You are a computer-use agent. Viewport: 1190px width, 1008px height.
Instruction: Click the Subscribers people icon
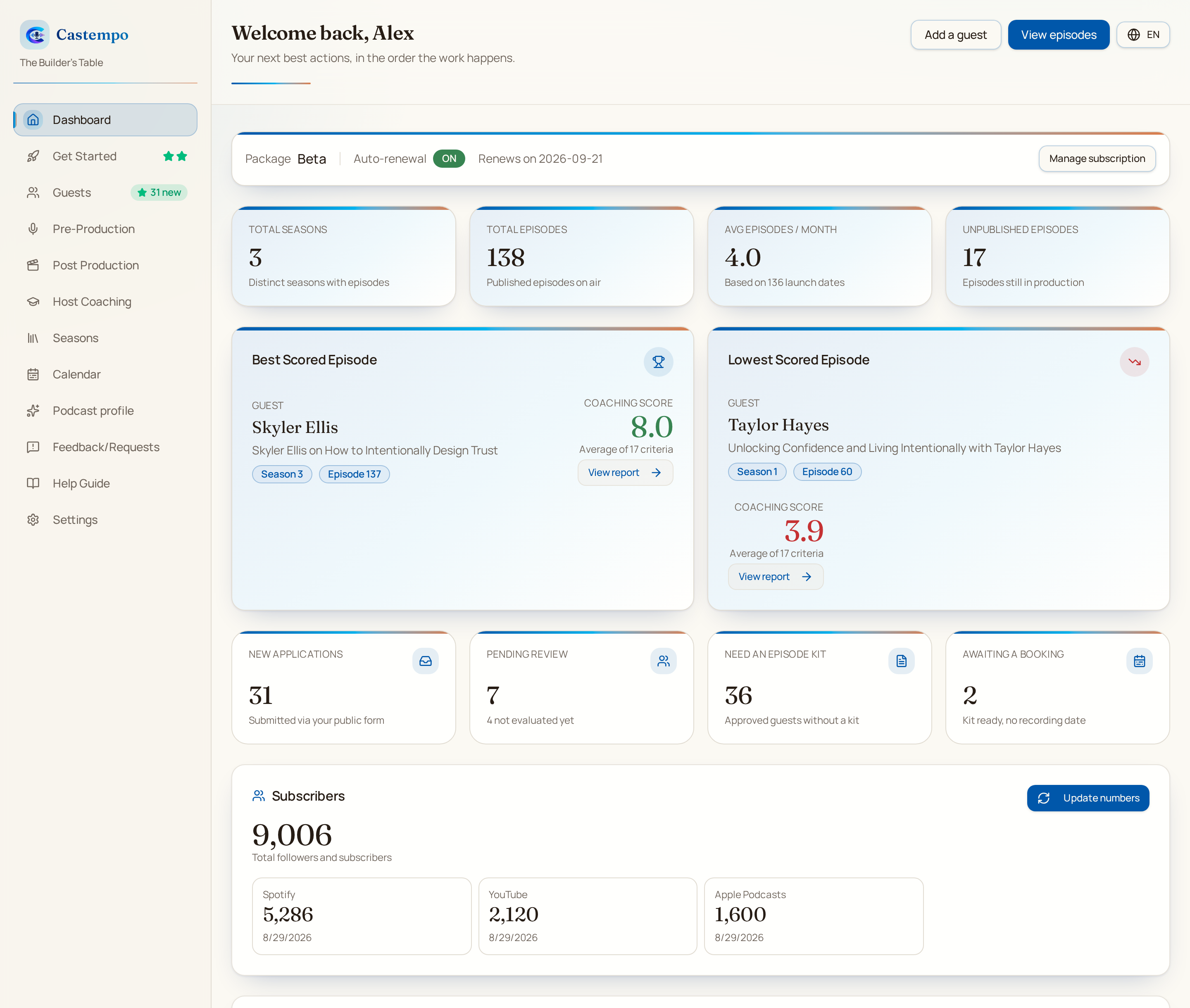click(x=259, y=796)
